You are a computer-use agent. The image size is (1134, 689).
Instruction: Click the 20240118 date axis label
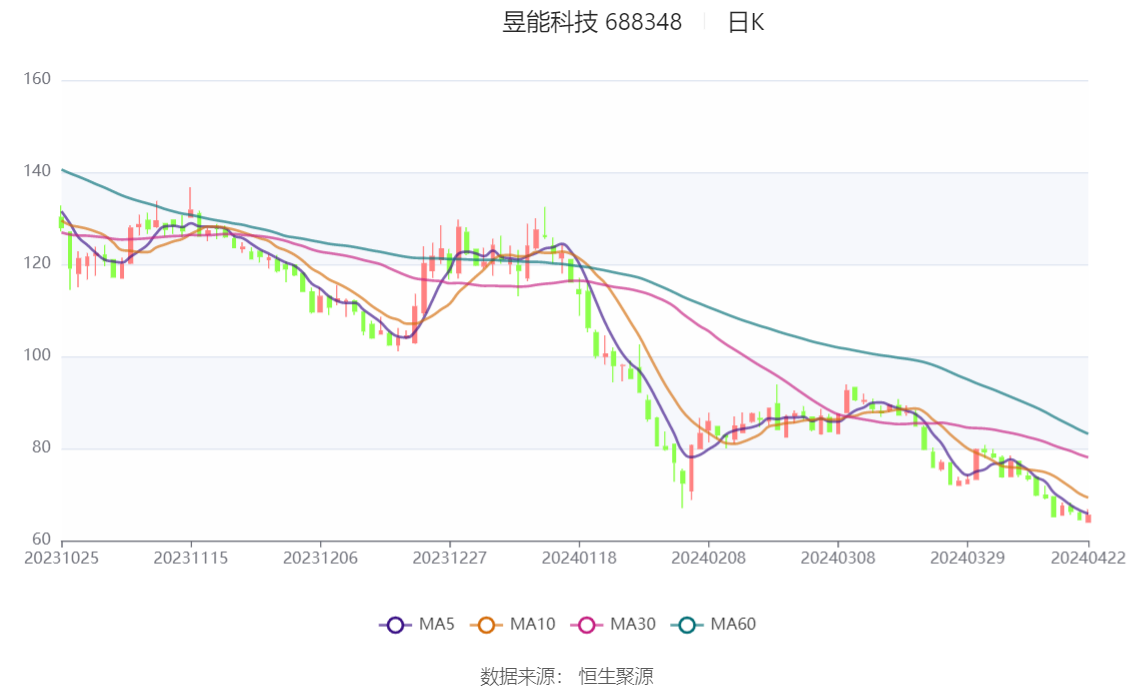579,559
